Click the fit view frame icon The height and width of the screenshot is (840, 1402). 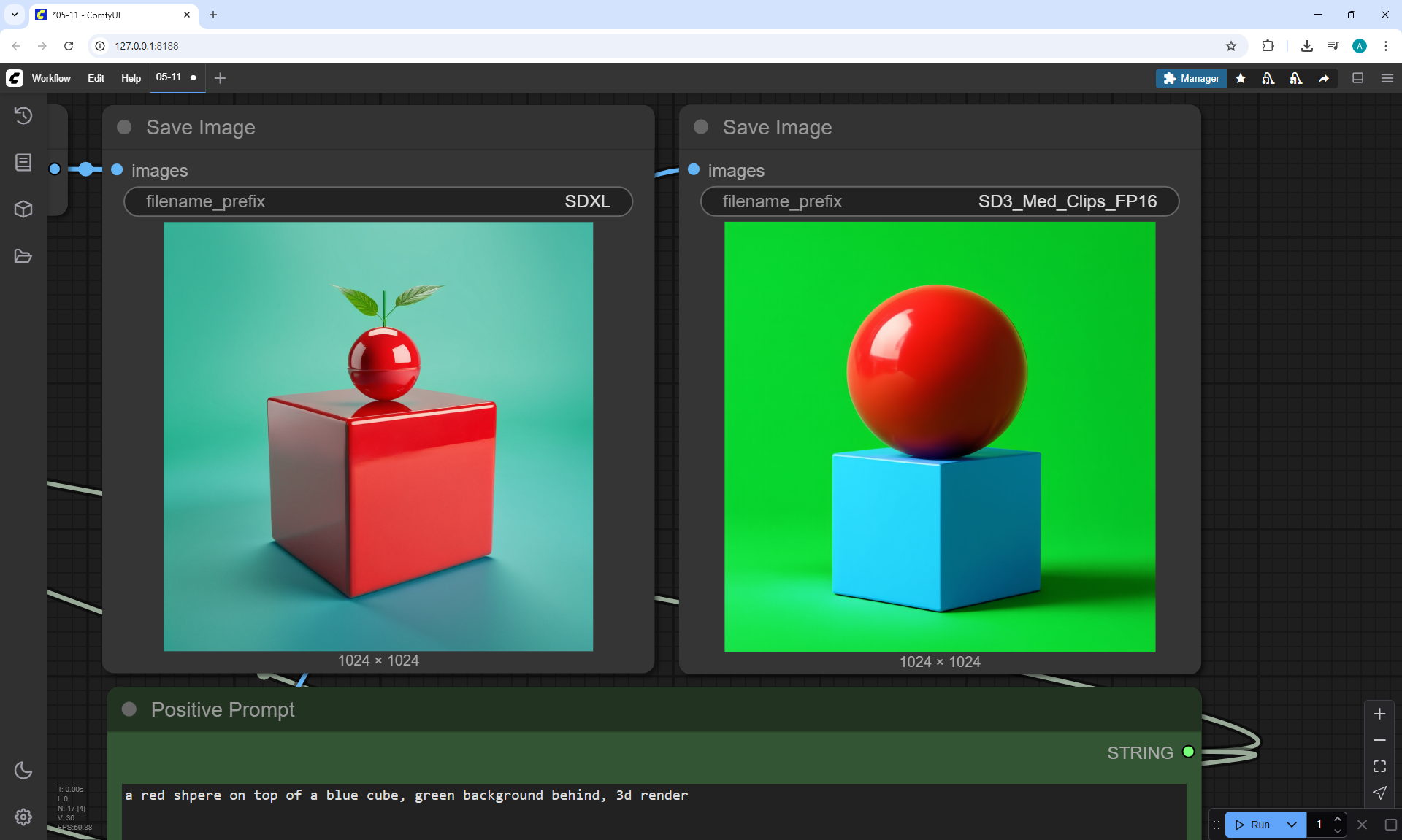click(x=1379, y=766)
